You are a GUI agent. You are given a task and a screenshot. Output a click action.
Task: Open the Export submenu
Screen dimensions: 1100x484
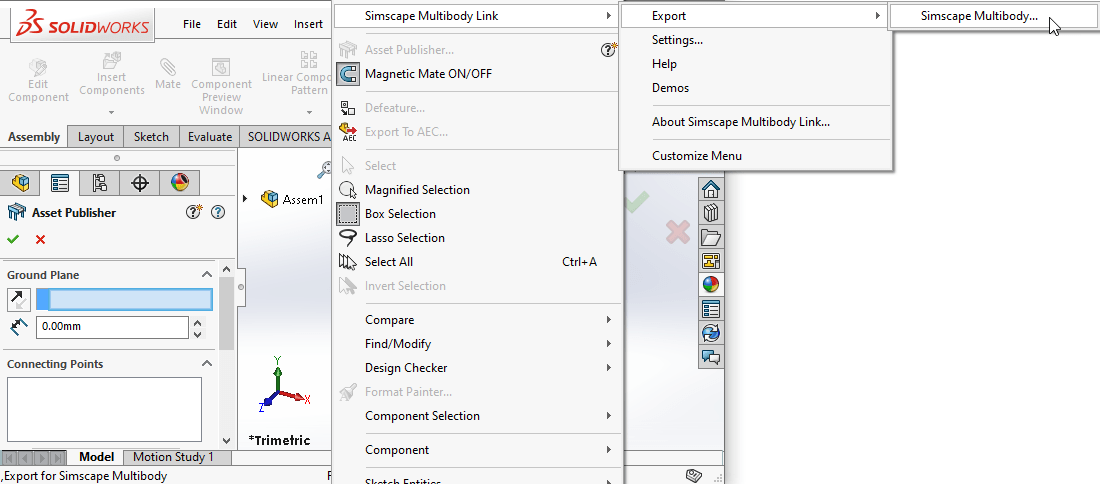[755, 15]
